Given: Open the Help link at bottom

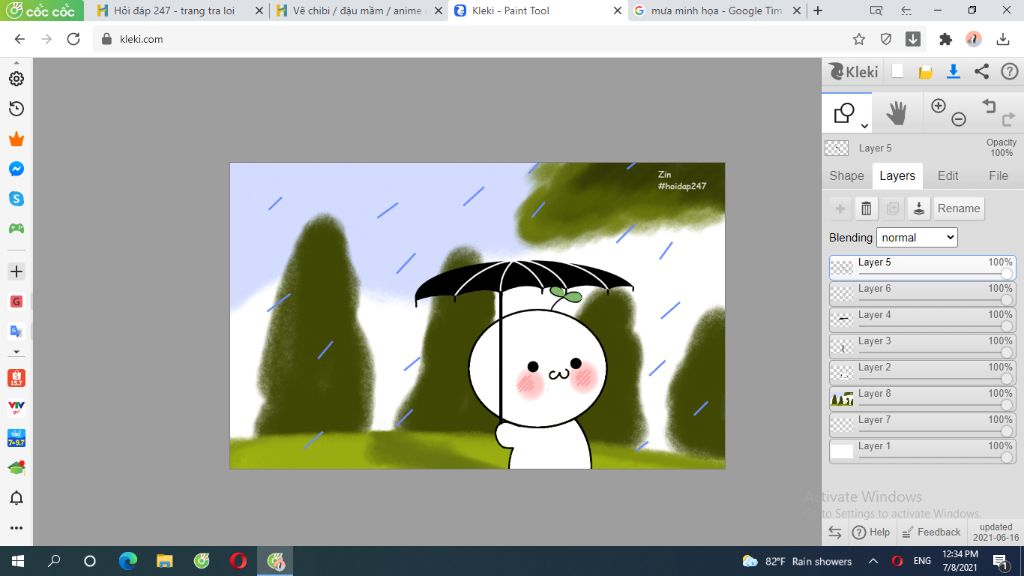Looking at the screenshot, I should click(871, 532).
